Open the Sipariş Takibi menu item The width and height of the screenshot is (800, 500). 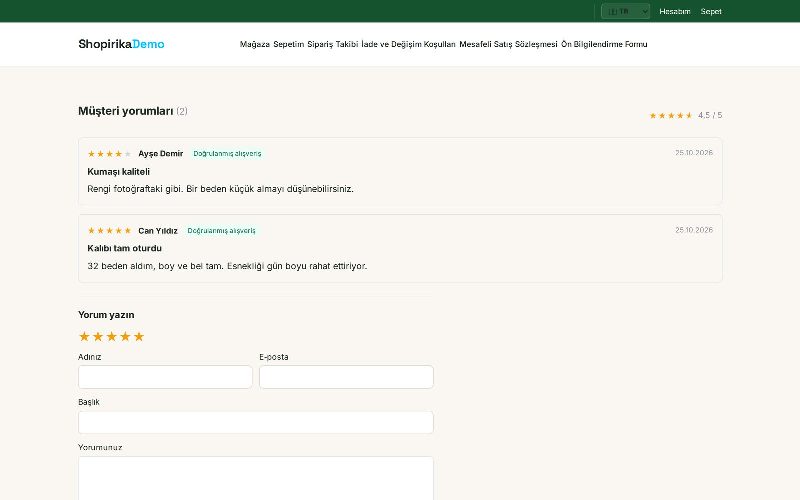tap(332, 44)
